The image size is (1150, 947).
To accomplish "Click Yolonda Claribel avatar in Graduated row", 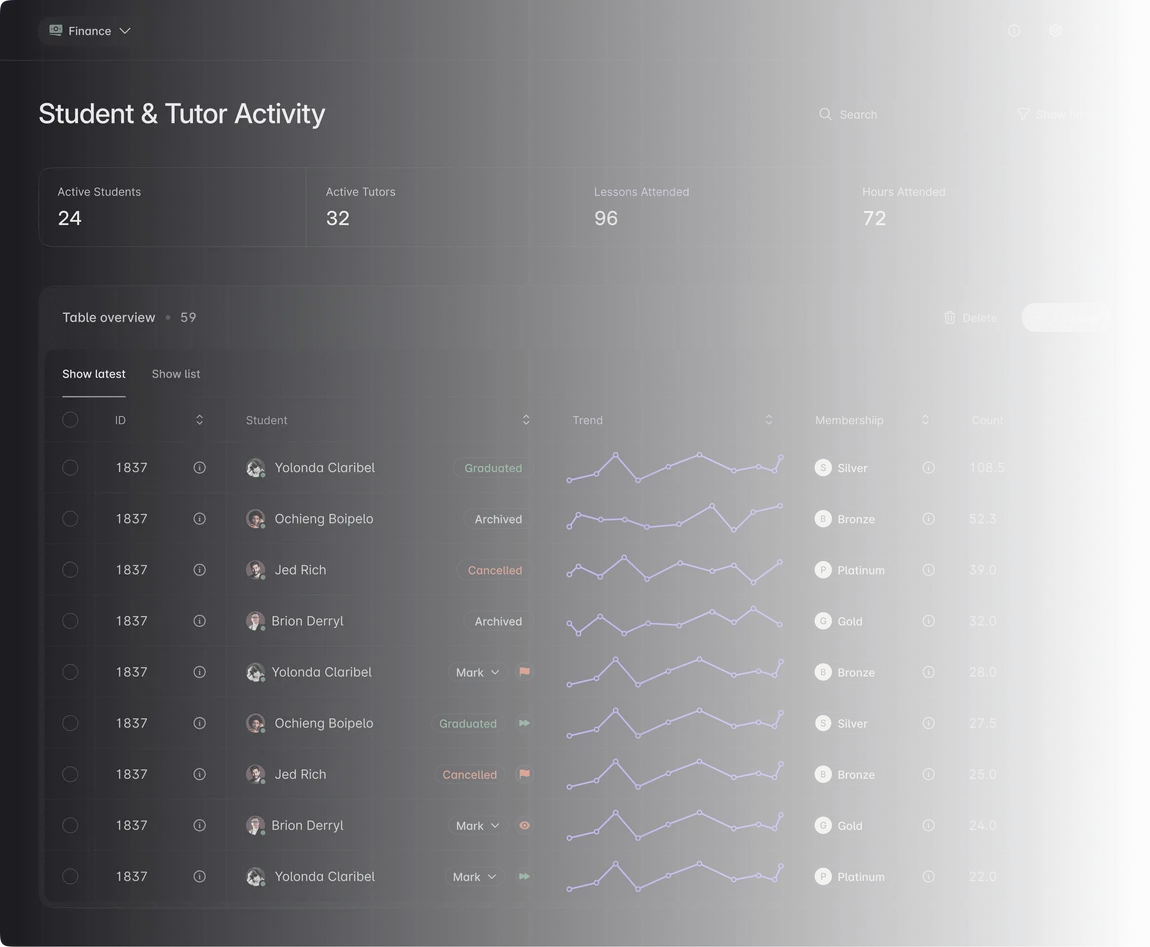I will [x=255, y=468].
